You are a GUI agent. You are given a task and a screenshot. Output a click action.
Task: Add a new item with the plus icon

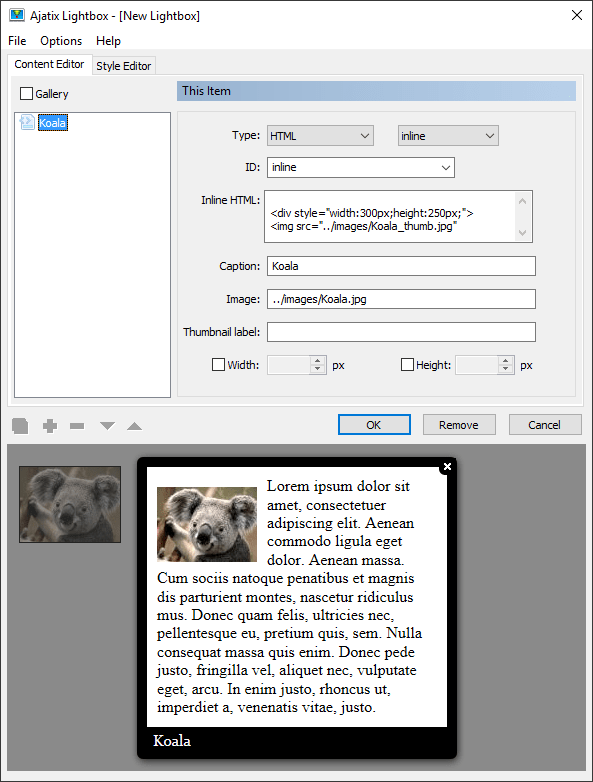50,426
